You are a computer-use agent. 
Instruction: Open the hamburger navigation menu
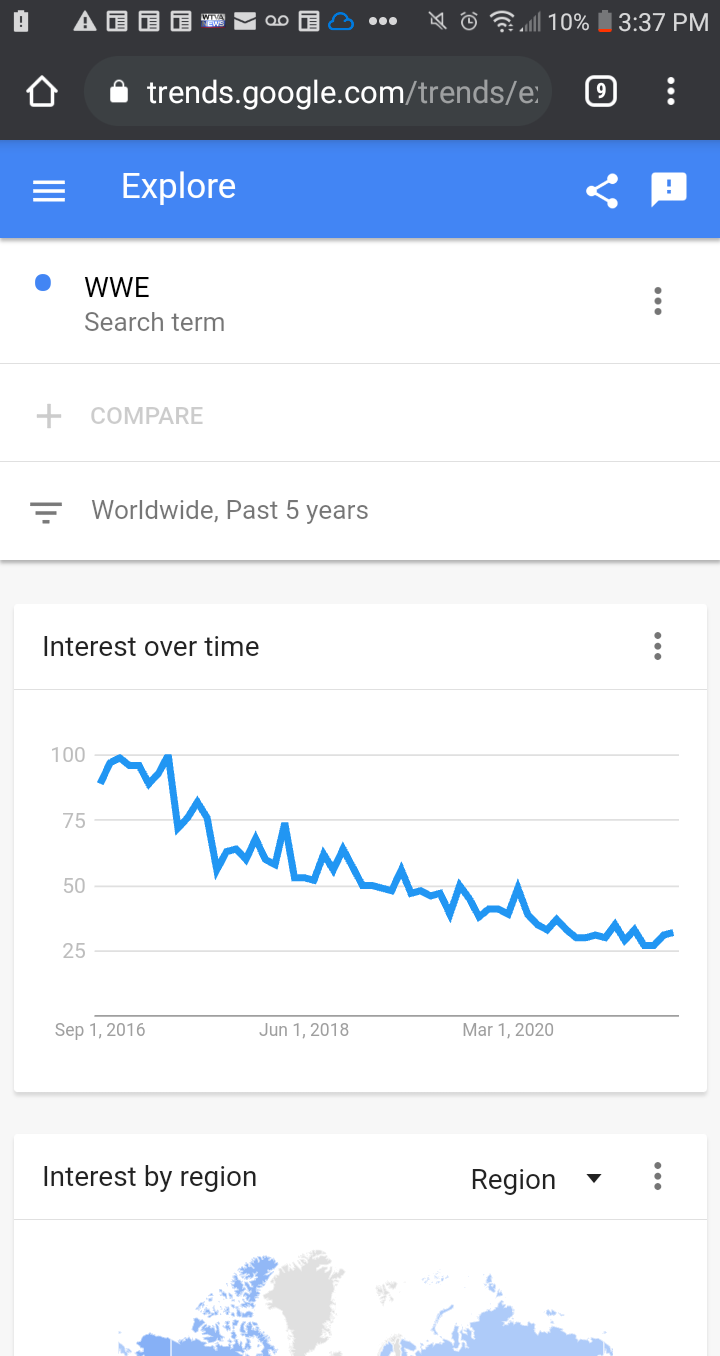pos(49,190)
